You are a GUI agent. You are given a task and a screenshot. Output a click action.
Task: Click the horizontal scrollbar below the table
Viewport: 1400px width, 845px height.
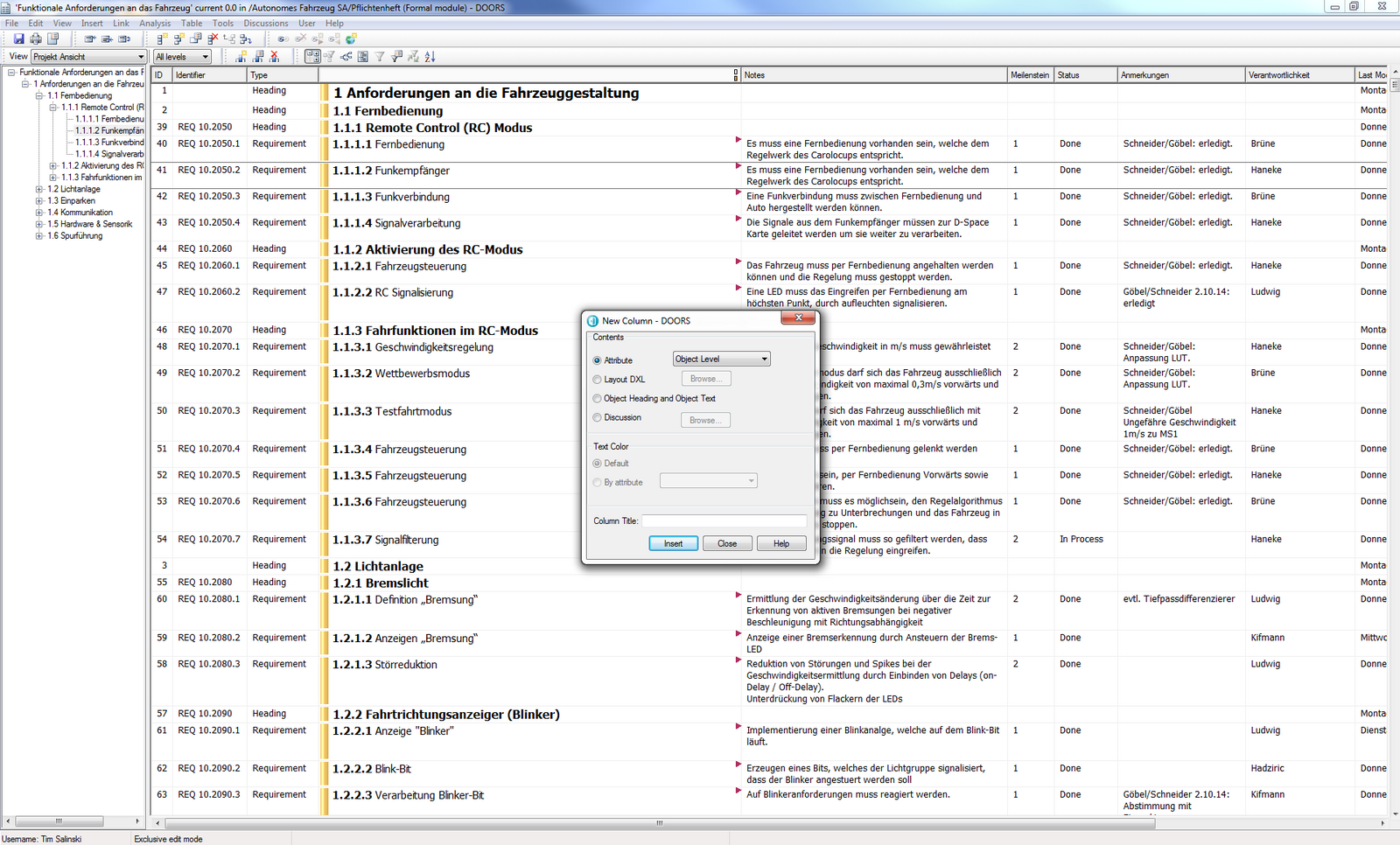coord(659,823)
